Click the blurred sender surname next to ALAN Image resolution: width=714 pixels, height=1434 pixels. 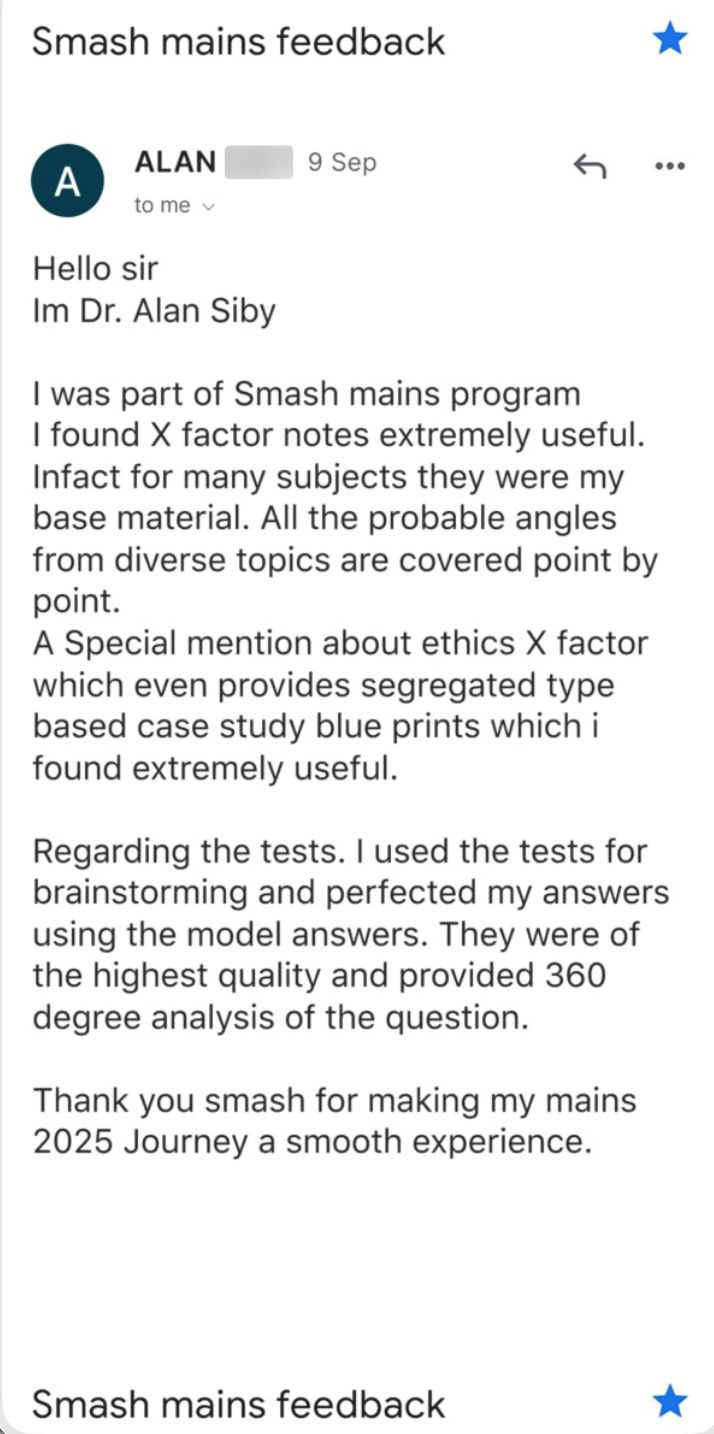258,161
